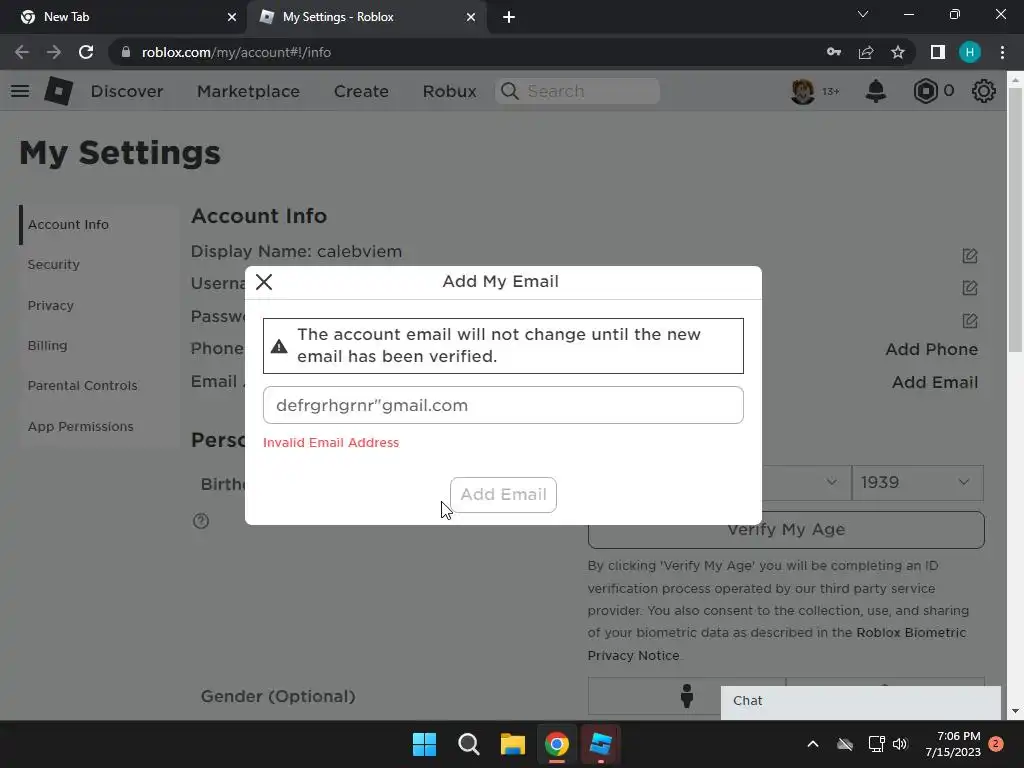Open the Roblox hamburger menu

20,91
